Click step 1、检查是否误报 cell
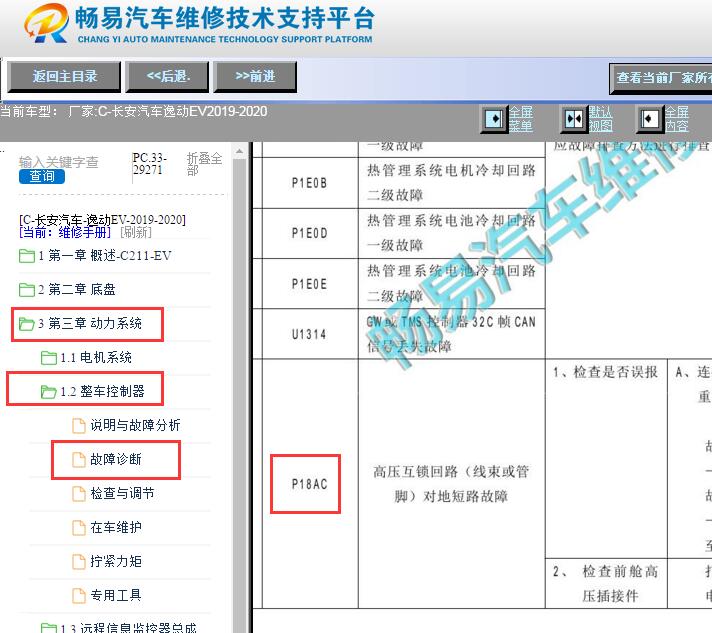This screenshot has width=712, height=633. click(606, 459)
